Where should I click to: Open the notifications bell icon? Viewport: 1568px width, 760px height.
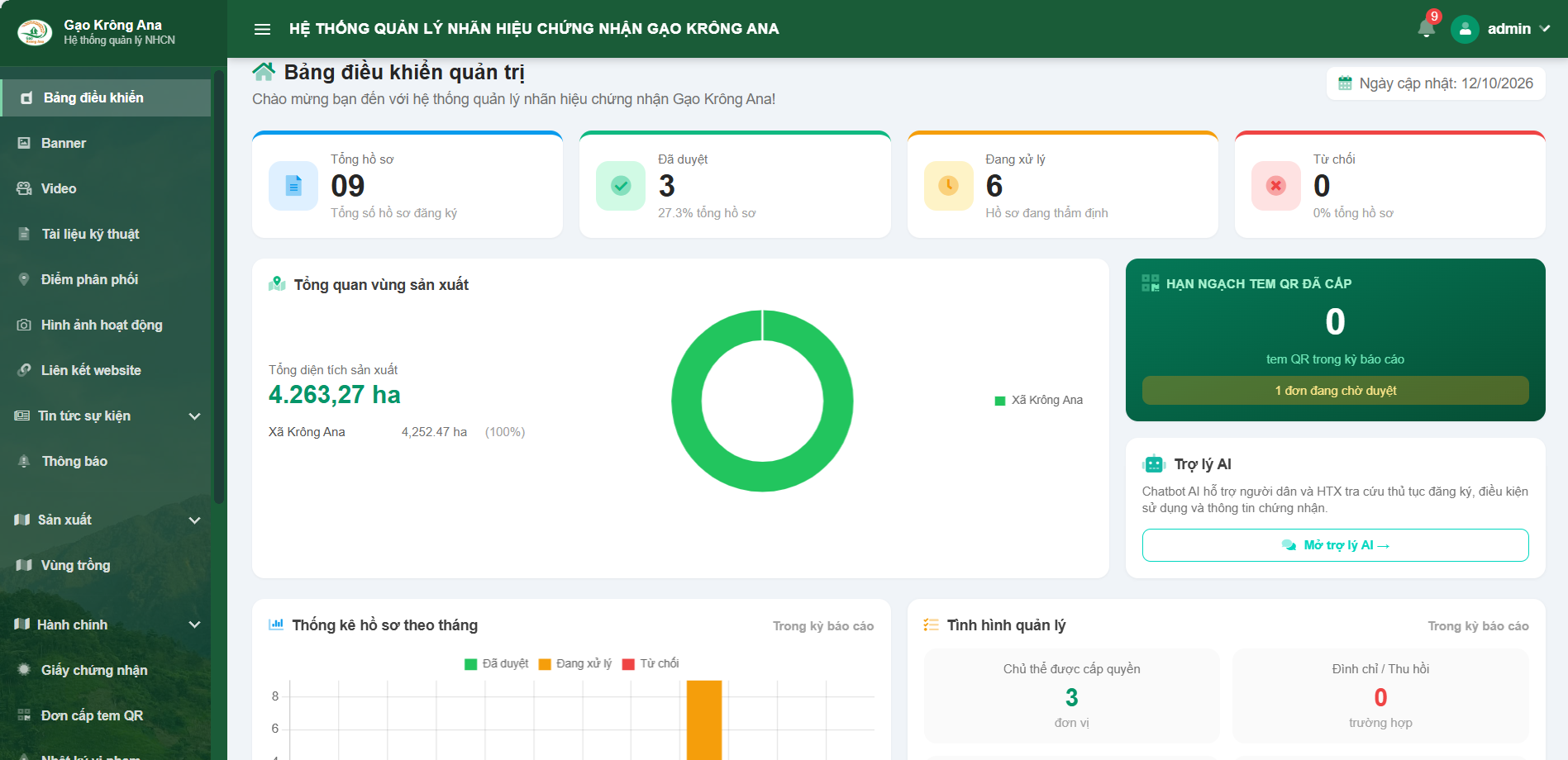[1426, 29]
